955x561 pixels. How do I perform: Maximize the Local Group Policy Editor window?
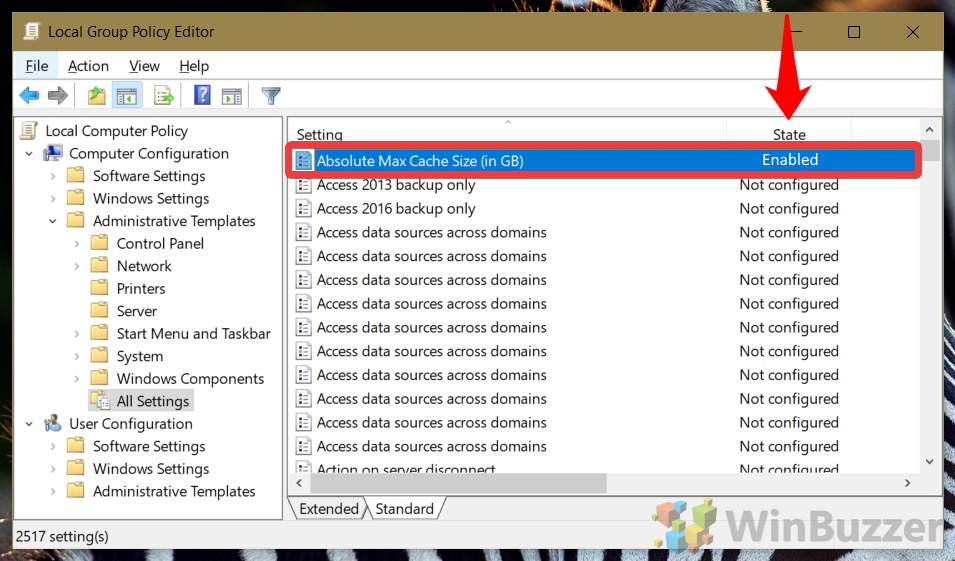854,32
